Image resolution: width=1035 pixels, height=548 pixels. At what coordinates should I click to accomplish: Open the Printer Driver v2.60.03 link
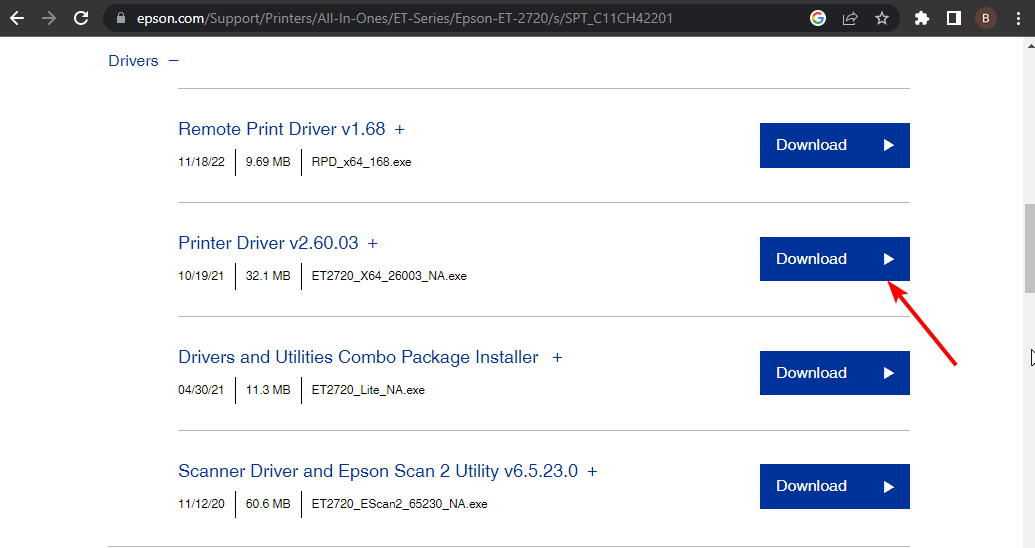[x=268, y=243]
